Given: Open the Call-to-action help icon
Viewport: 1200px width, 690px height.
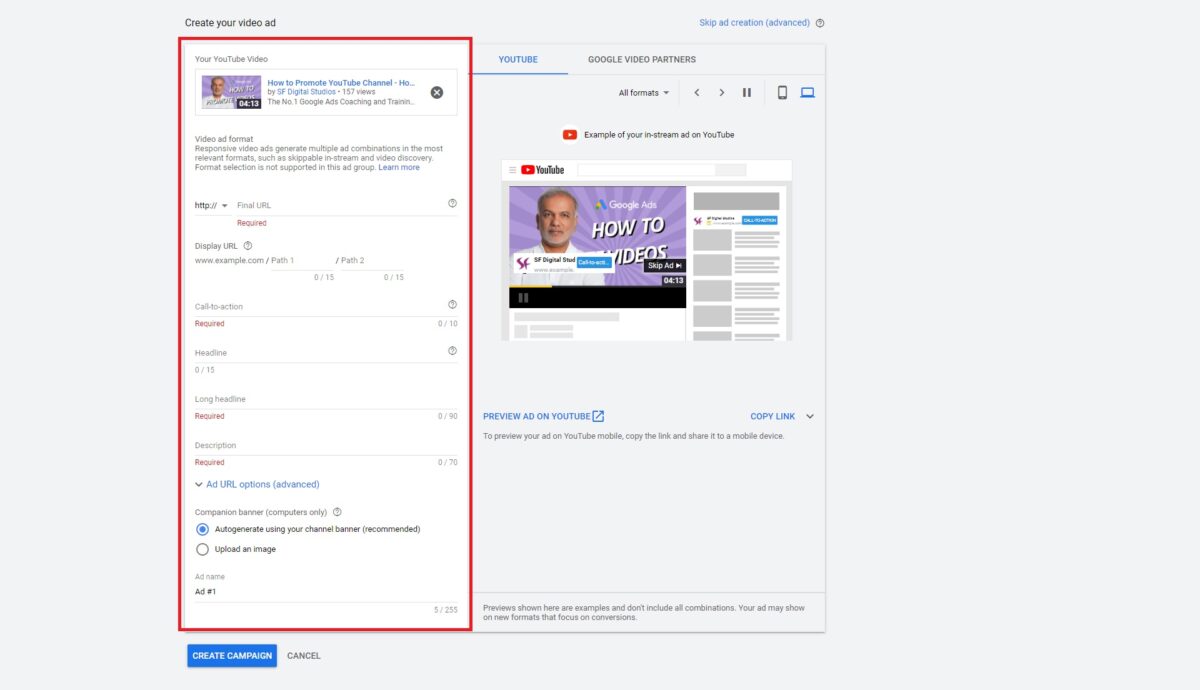Looking at the screenshot, I should point(452,304).
